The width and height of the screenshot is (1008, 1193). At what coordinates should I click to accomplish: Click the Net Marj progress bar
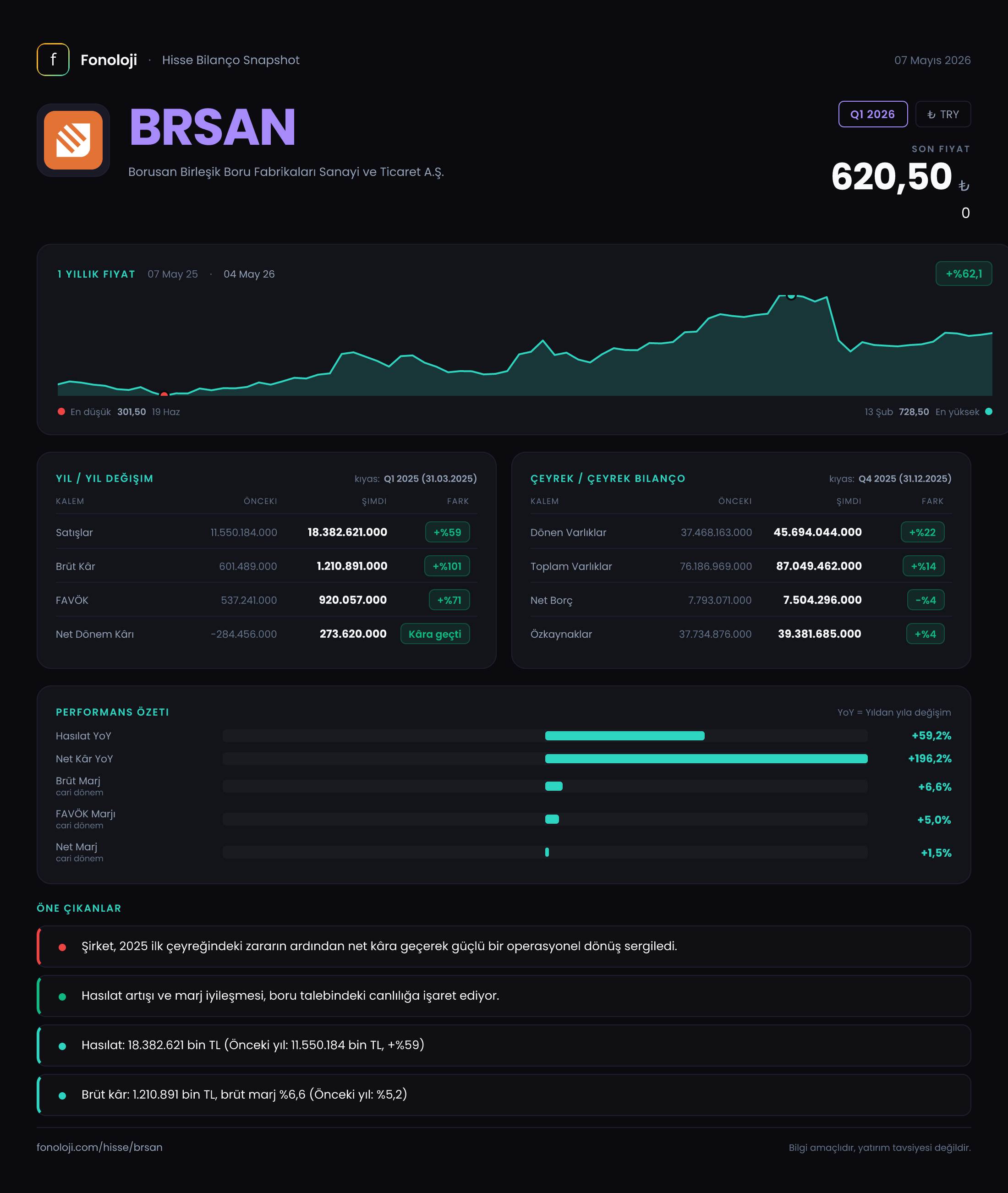pos(545,853)
